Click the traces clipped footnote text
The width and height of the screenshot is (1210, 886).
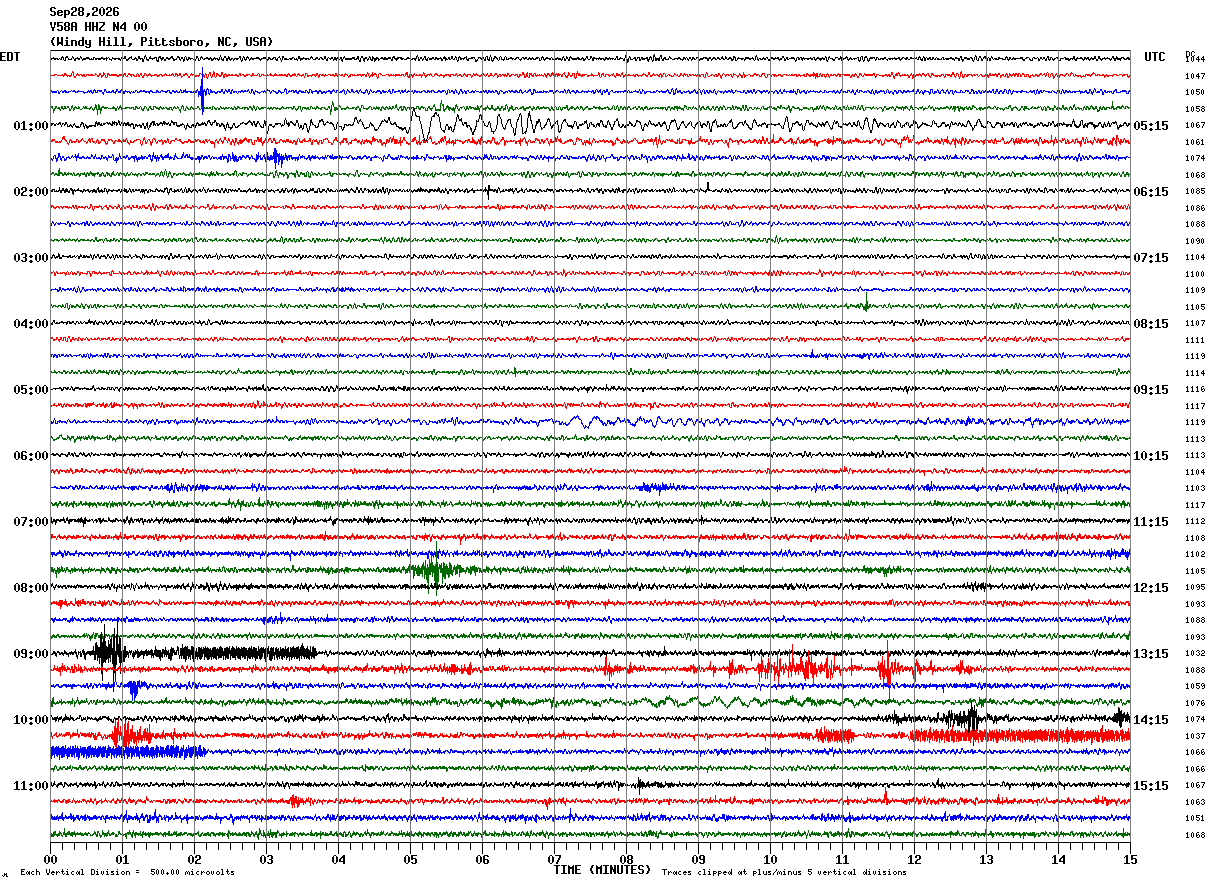pyautogui.click(x=784, y=872)
